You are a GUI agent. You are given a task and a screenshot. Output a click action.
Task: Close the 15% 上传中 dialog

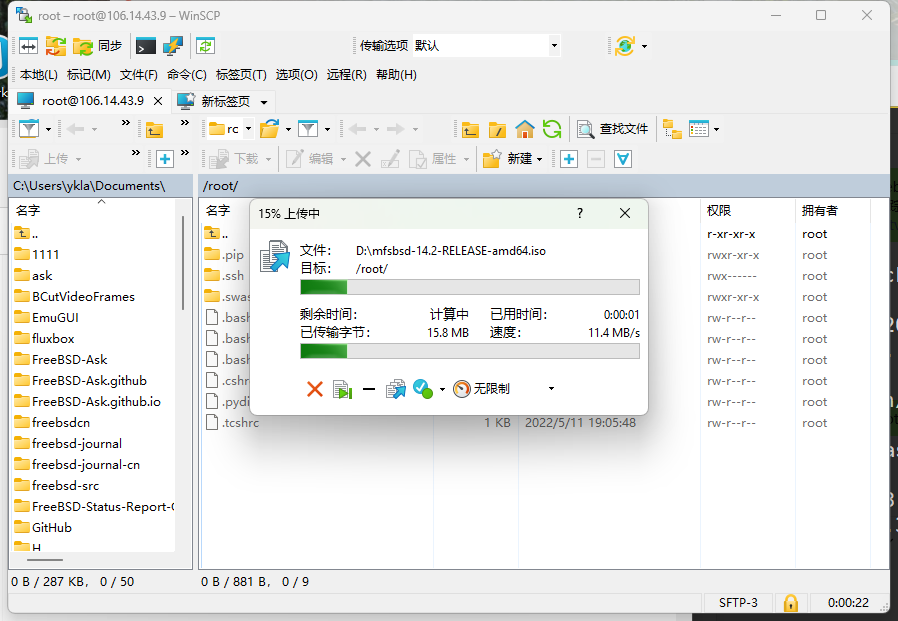click(625, 213)
